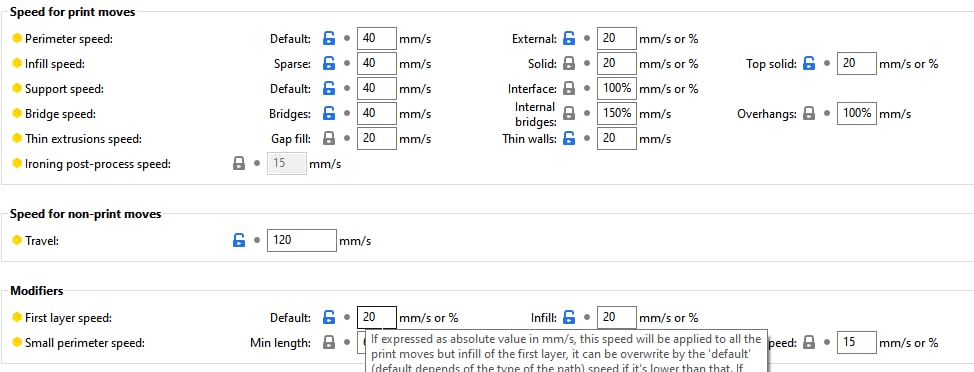Click the unlock icon for First layer Infill
The width and height of the screenshot is (974, 372).
click(x=569, y=317)
